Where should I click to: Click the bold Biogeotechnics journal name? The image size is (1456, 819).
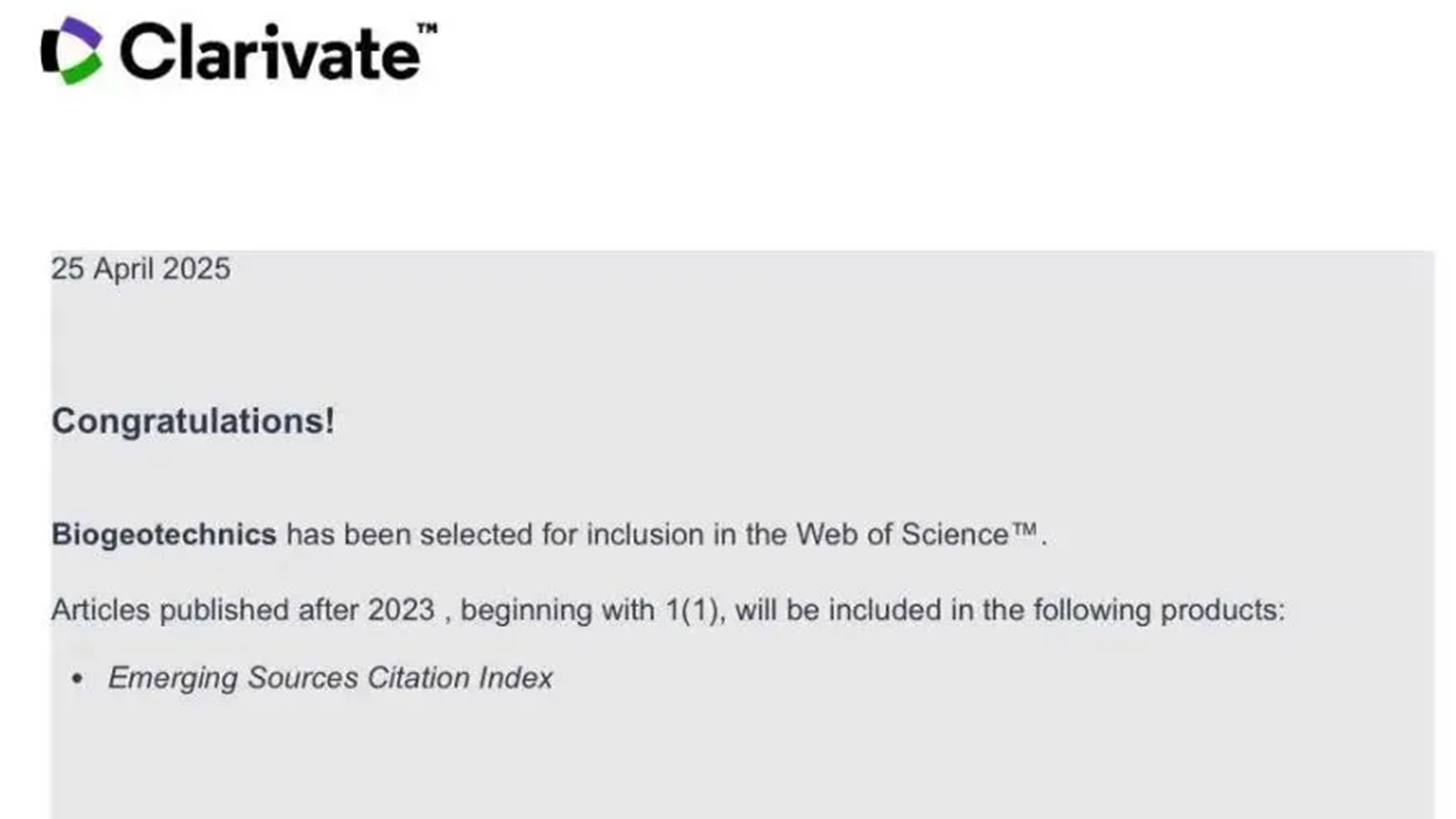[x=164, y=534]
